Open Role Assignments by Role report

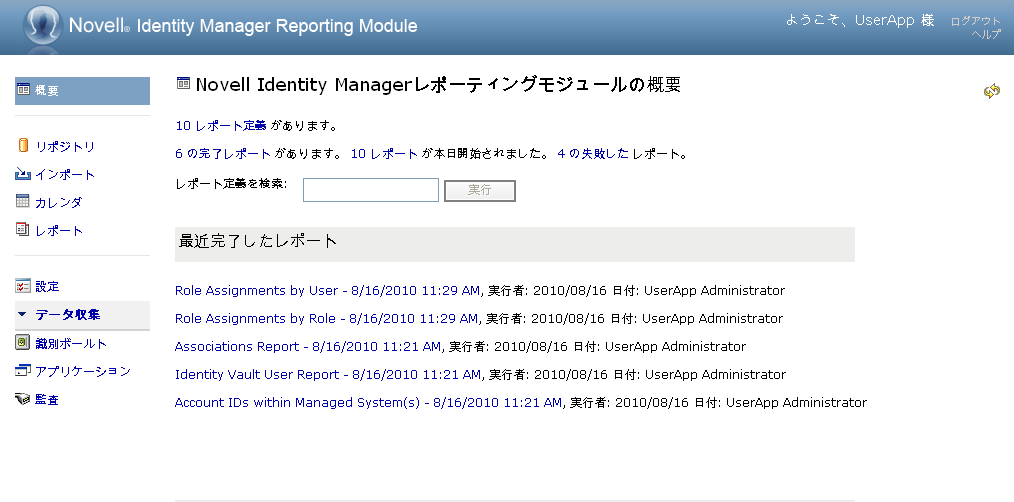pos(326,318)
